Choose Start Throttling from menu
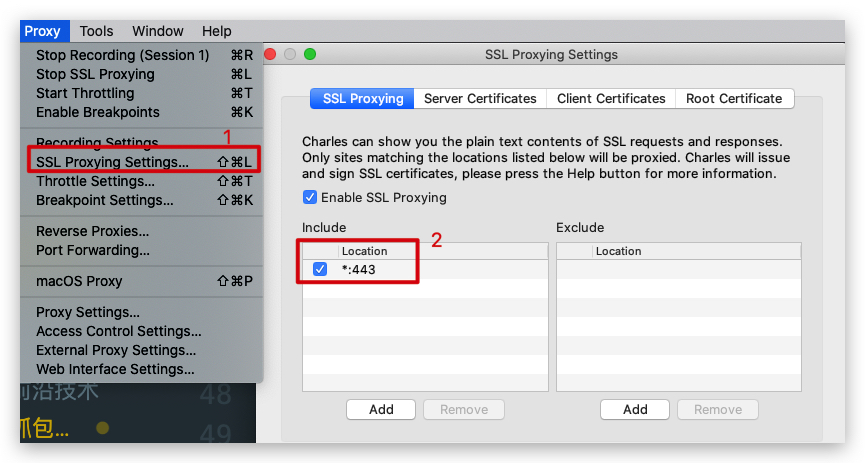The image size is (865, 463). pos(85,93)
